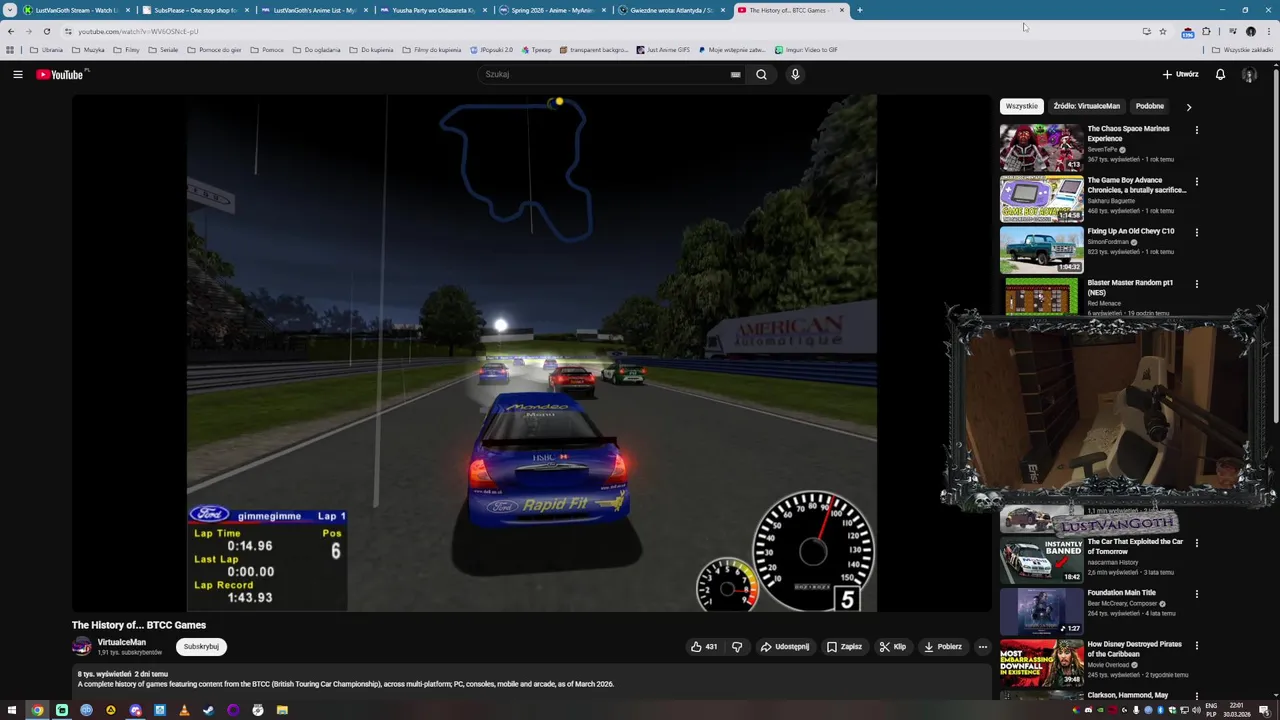The image size is (1280, 720).
Task: Open more actions three-dot menu under video
Action: coord(982,647)
